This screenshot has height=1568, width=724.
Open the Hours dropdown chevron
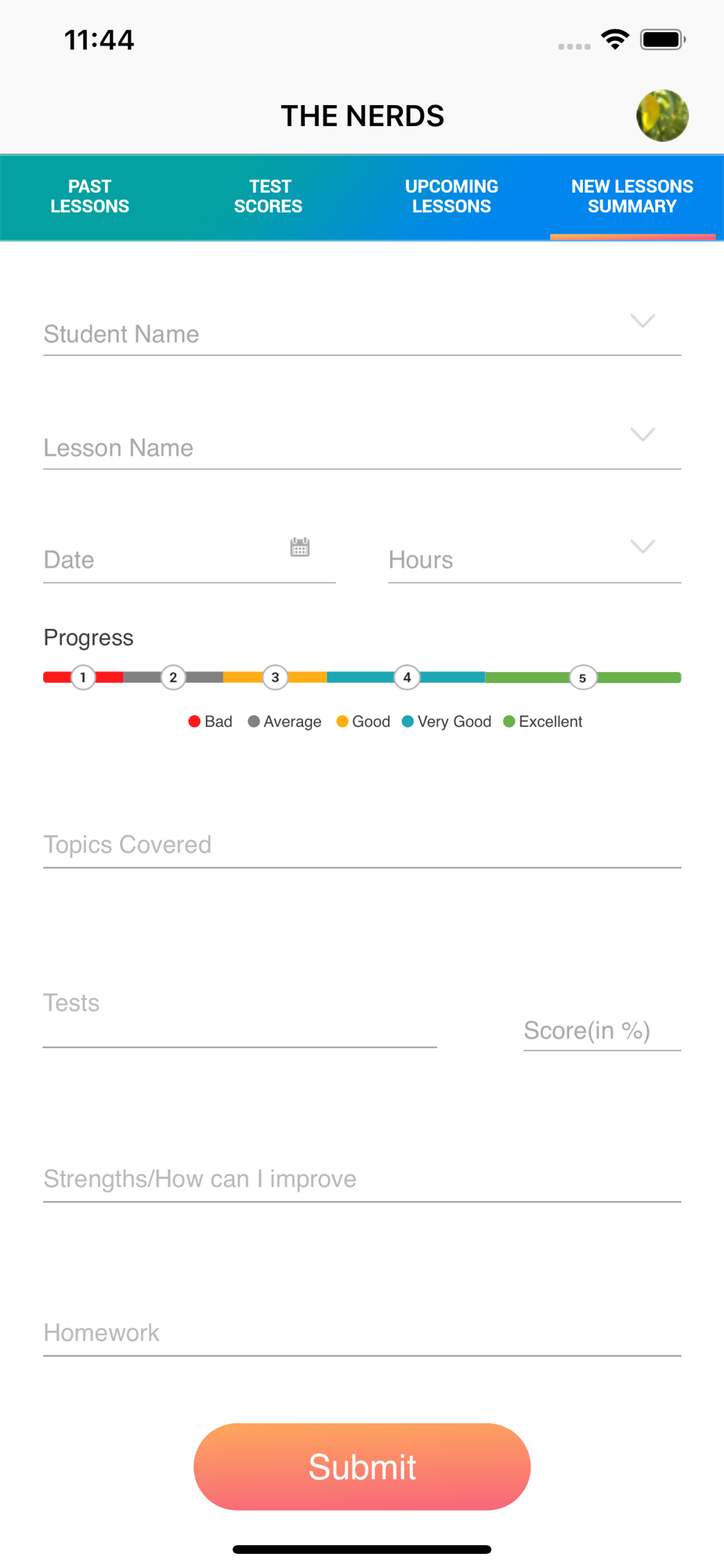coord(643,546)
